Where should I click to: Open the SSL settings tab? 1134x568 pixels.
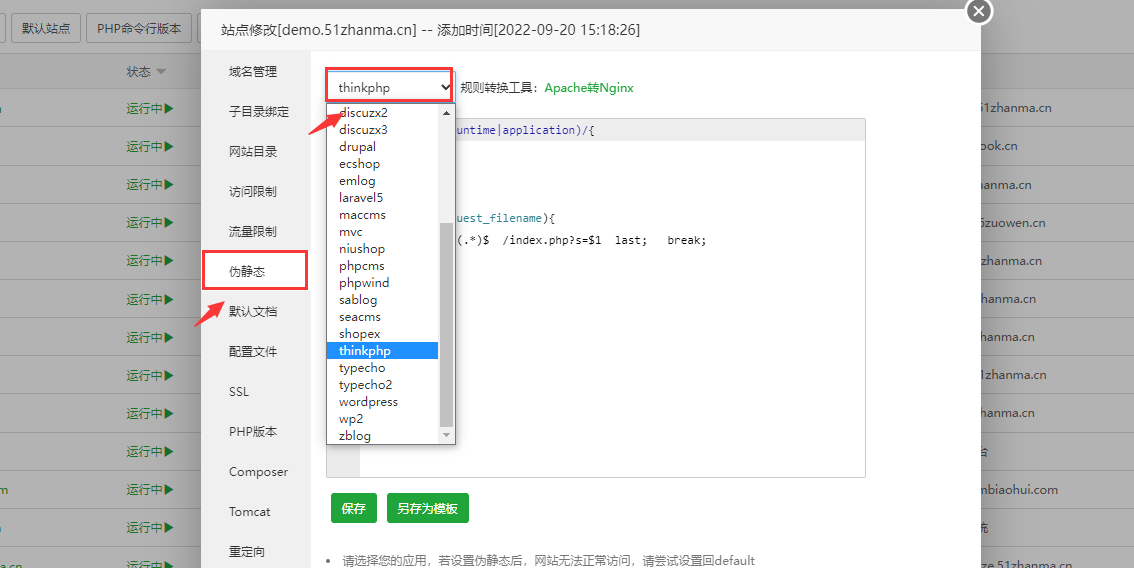[239, 392]
